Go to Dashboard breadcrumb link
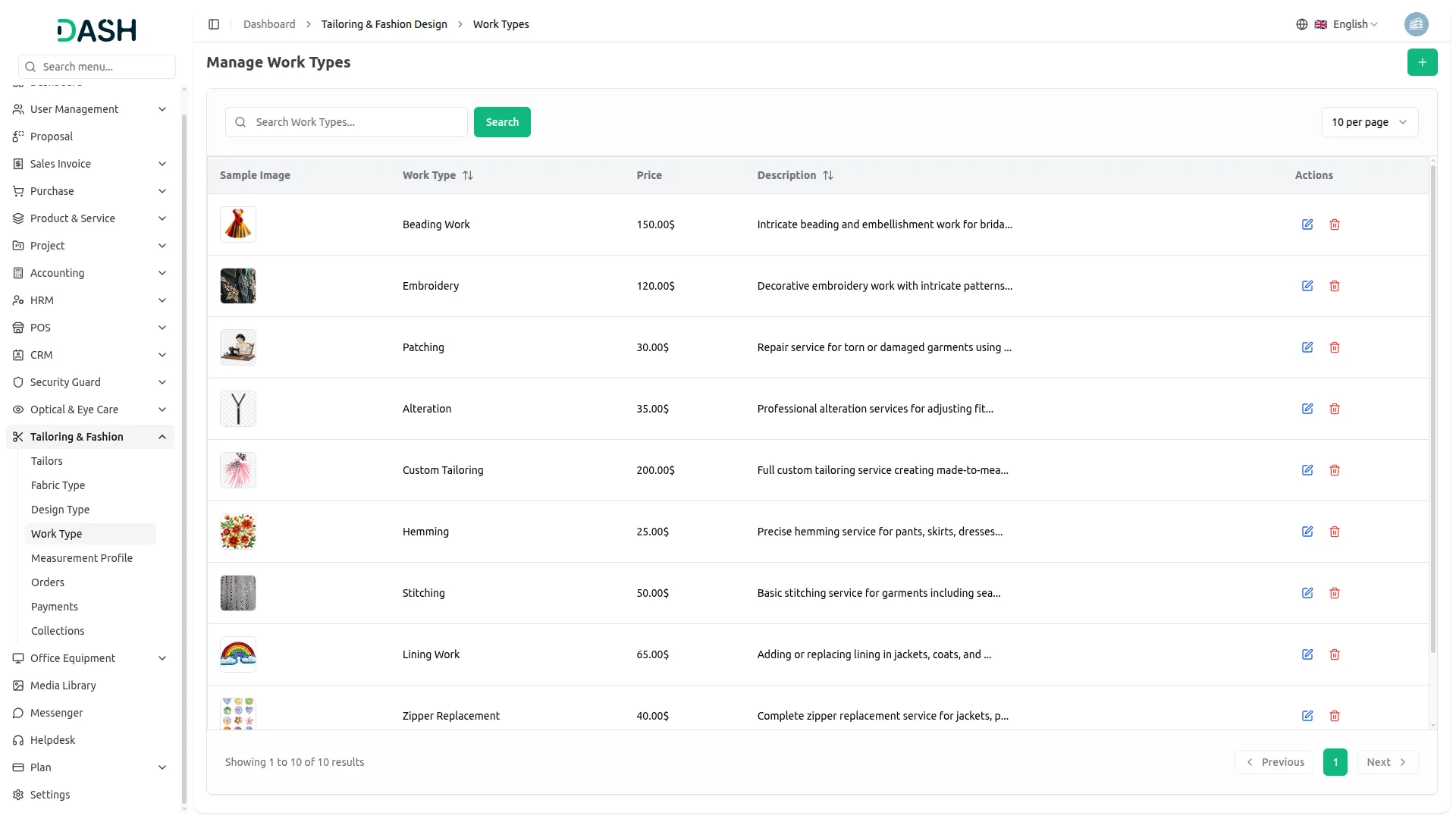 click(x=269, y=24)
